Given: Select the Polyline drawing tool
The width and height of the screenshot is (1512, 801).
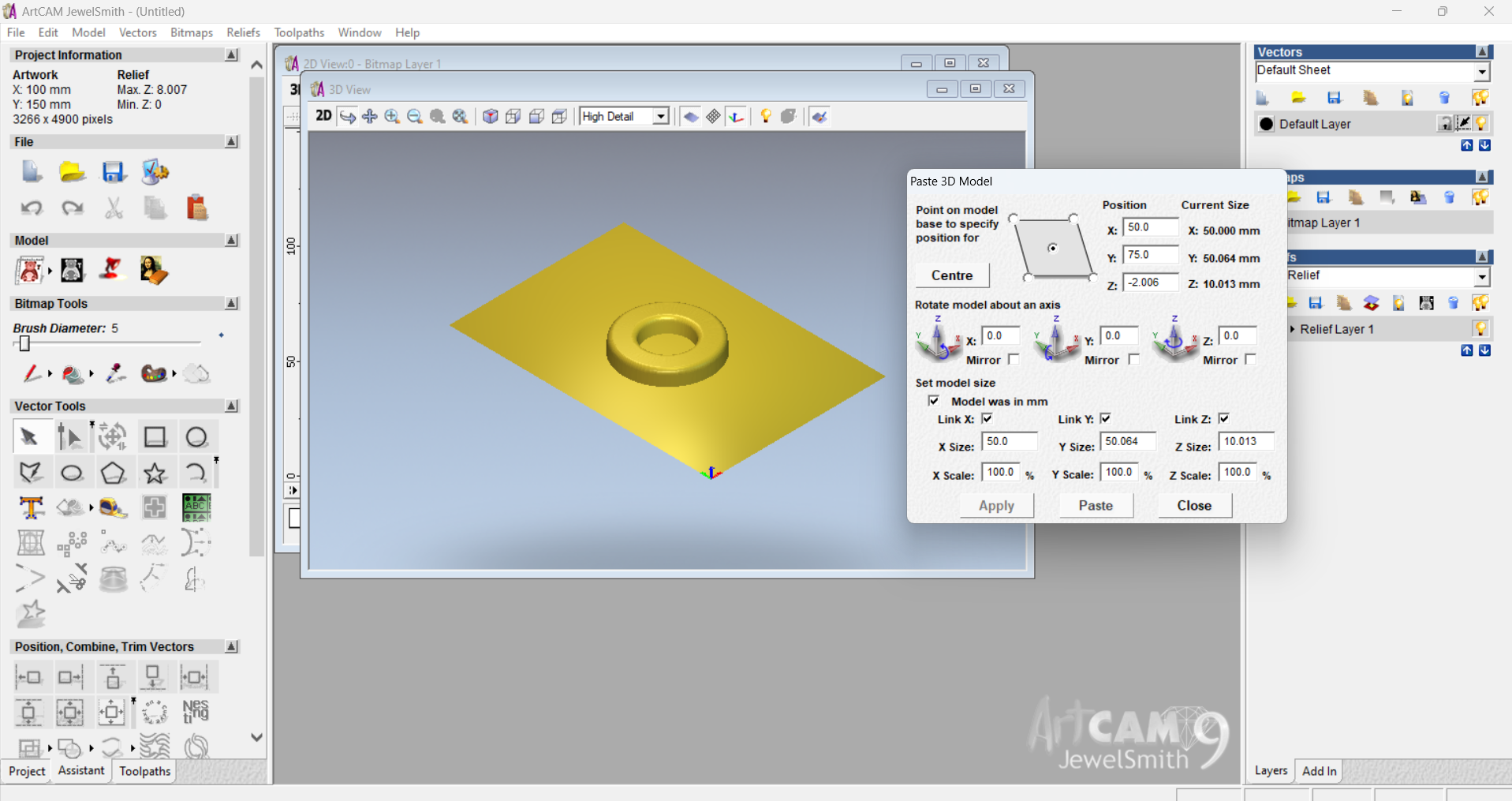Looking at the screenshot, I should point(31,473).
